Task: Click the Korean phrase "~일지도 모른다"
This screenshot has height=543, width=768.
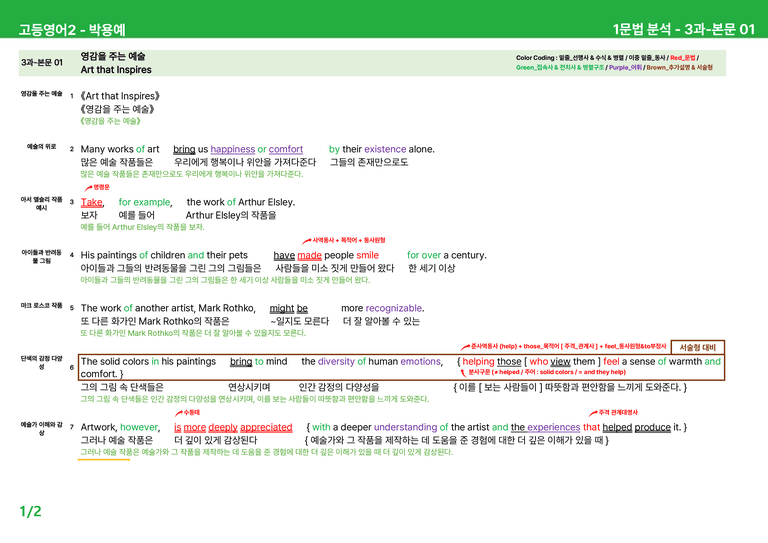Action: (x=299, y=321)
